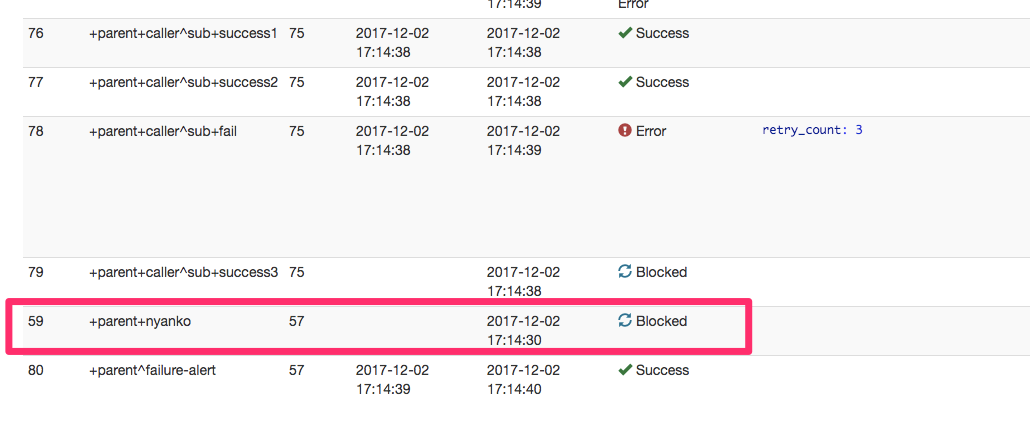The image size is (1032, 430).
Task: Open the +parent^failure-alert task
Action: [152, 370]
